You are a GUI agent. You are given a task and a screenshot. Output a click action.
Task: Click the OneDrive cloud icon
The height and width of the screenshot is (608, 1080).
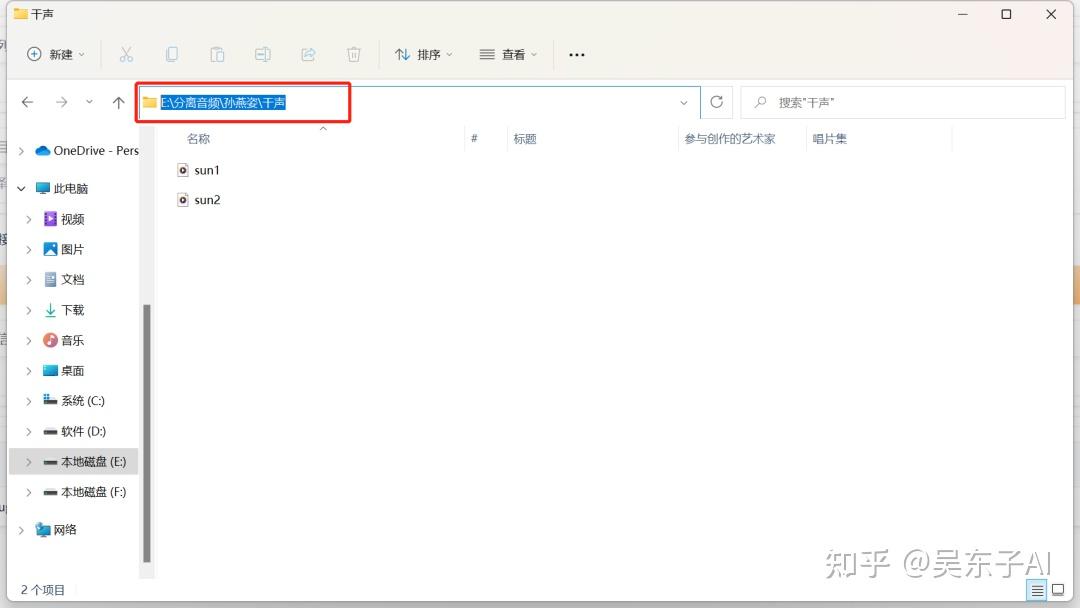[x=43, y=151]
